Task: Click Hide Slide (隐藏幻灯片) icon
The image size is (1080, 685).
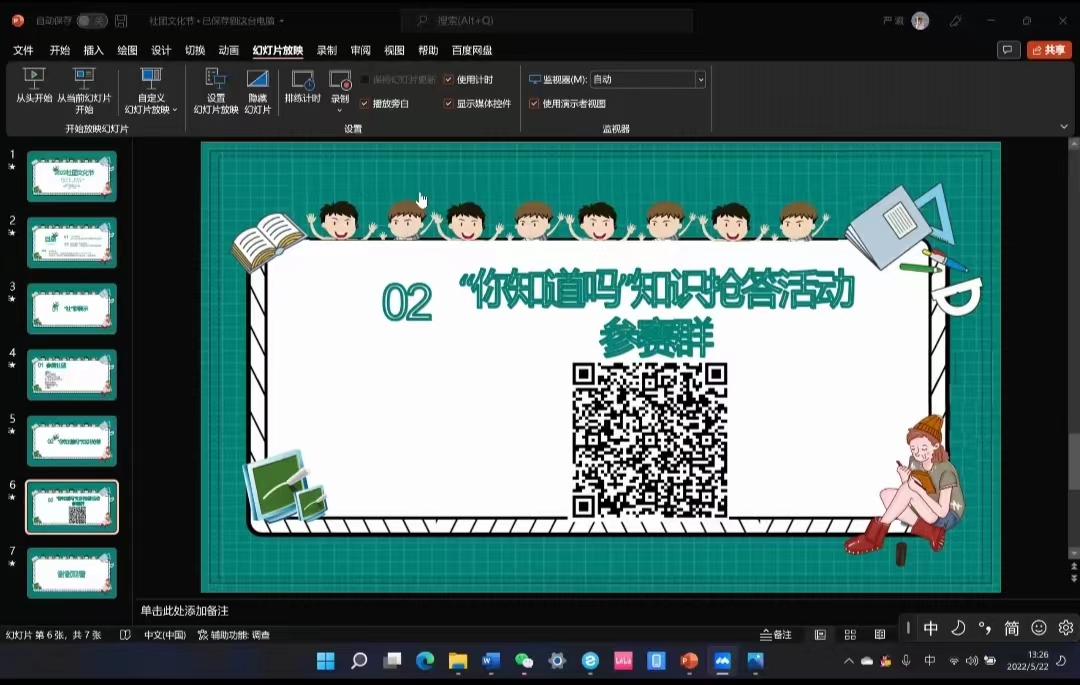Action: click(x=258, y=90)
